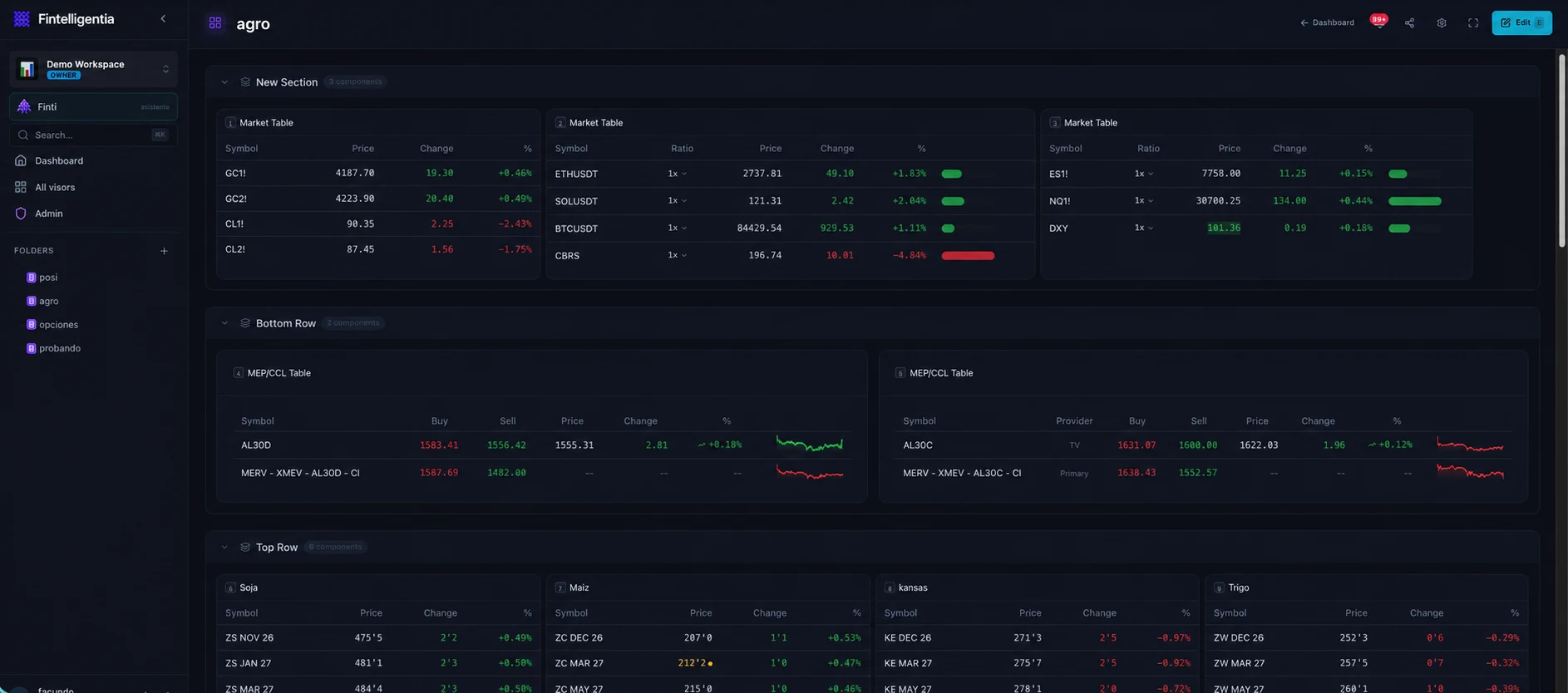This screenshot has width=1568, height=693.
Task: Open the ratio dropdown for ETHUSDT
Action: pyautogui.click(x=677, y=174)
